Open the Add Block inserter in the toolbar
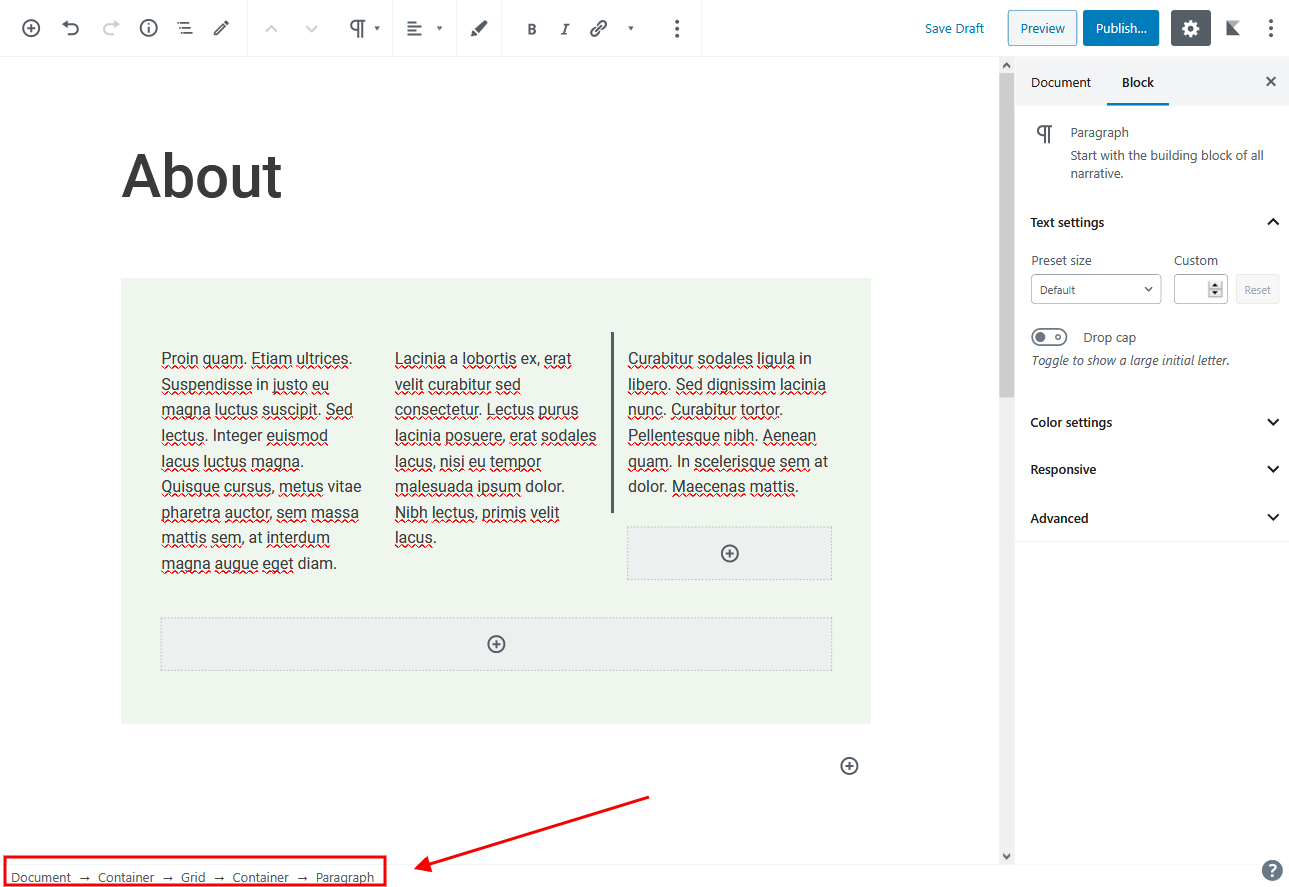The height and width of the screenshot is (887, 1289). point(30,28)
